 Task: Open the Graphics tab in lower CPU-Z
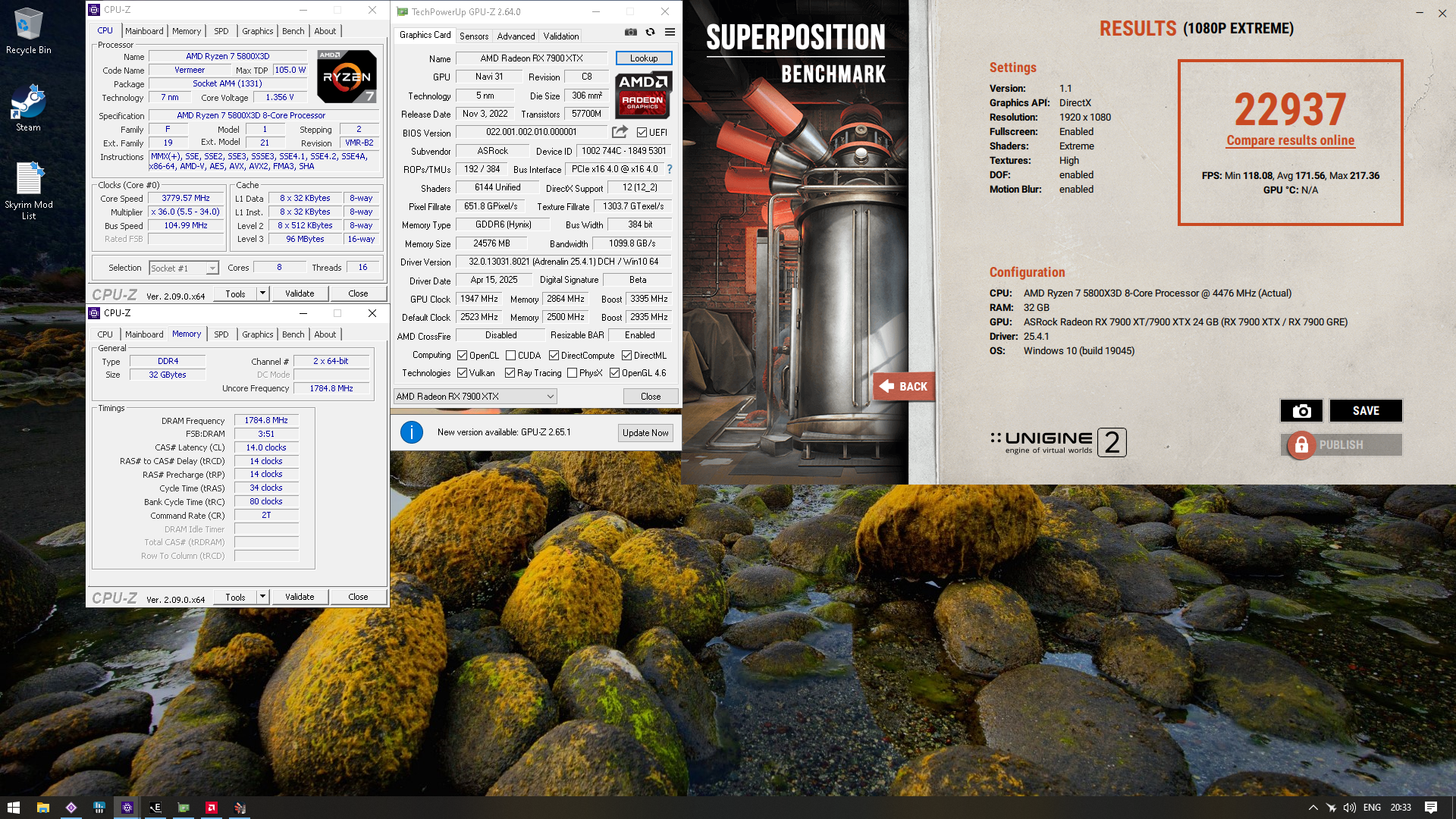(257, 334)
